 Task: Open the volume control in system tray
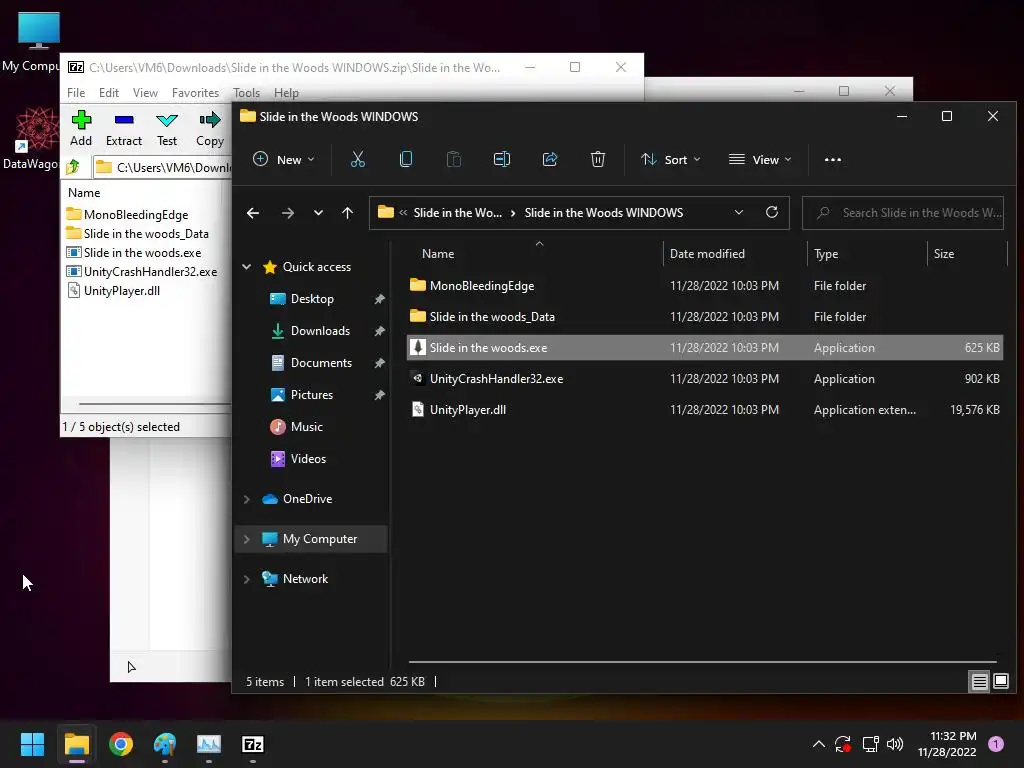tap(895, 744)
